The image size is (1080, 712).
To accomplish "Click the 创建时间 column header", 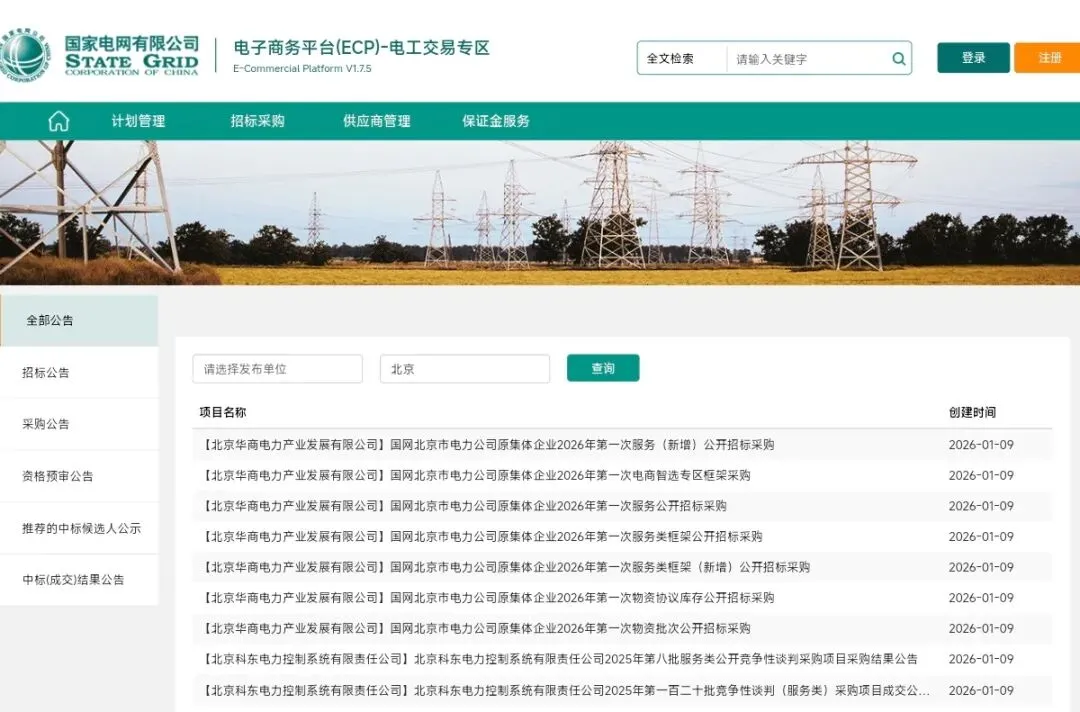I will click(x=972, y=412).
